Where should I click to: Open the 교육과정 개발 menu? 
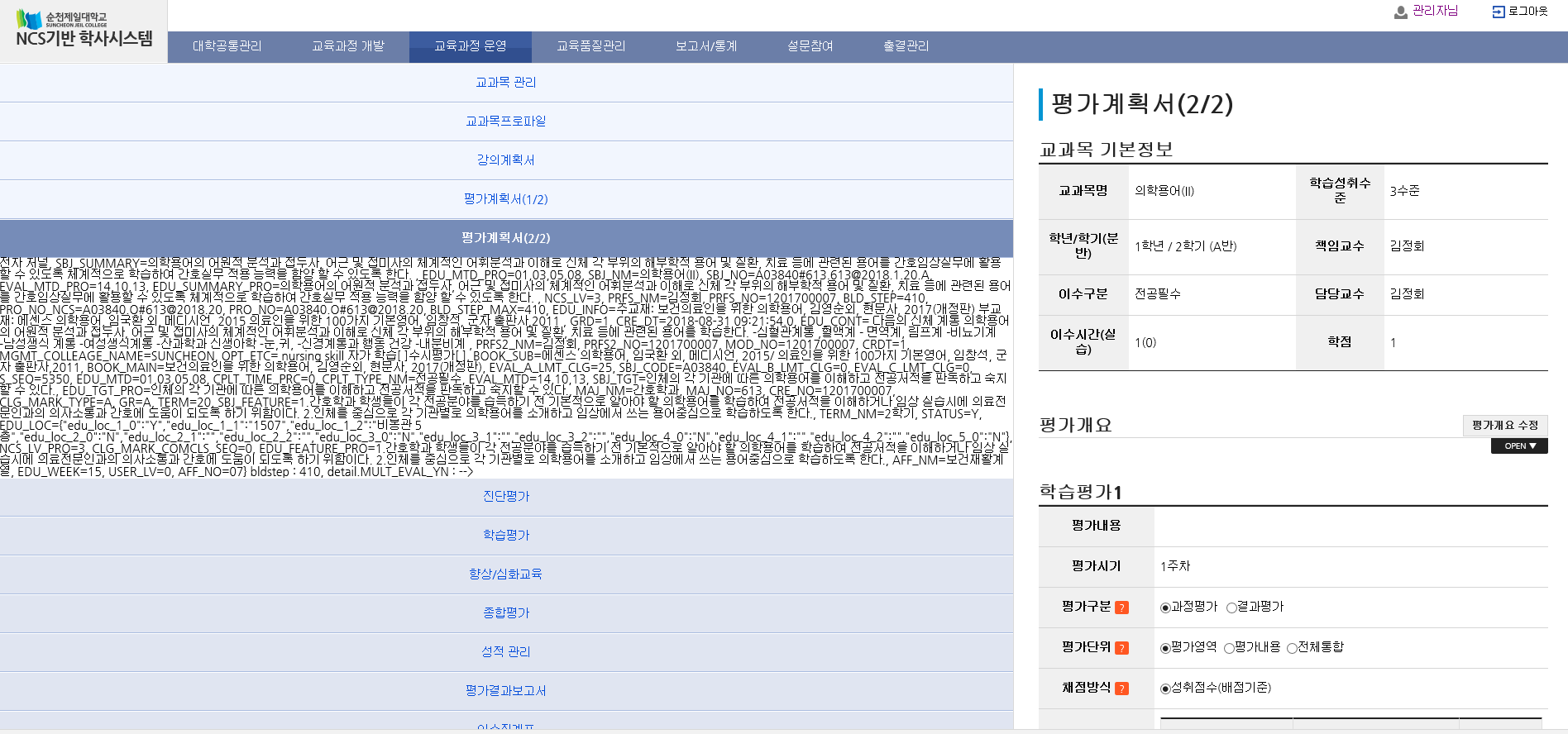pyautogui.click(x=348, y=46)
